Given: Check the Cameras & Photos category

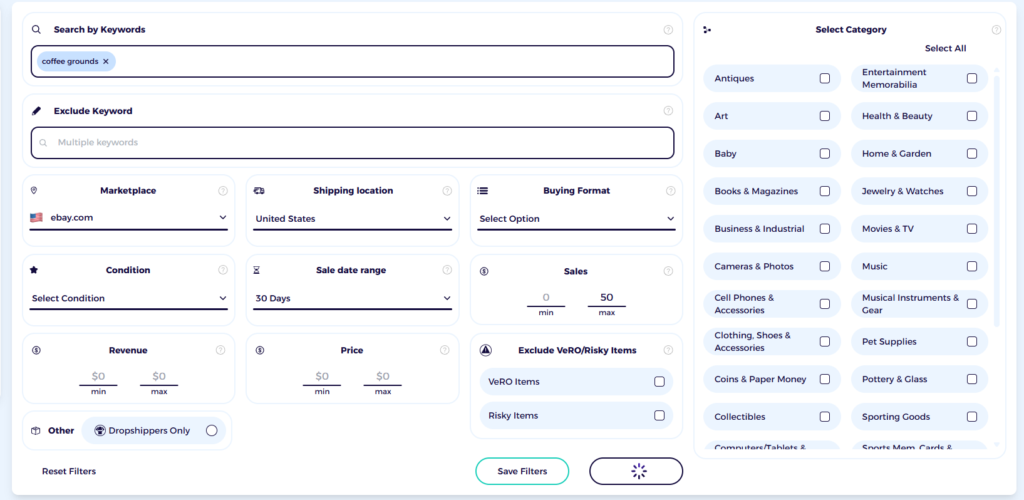Looking at the screenshot, I should tap(825, 266).
